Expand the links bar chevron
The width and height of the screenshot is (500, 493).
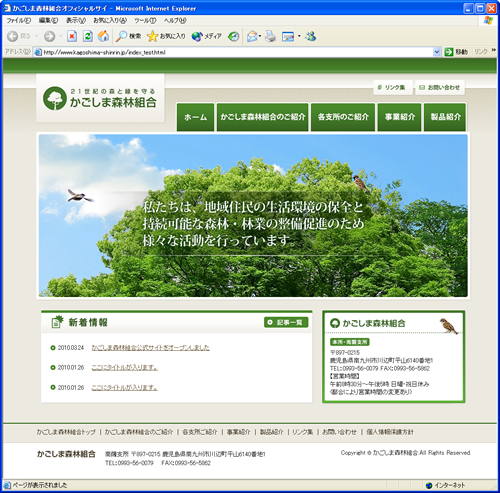[x=493, y=50]
